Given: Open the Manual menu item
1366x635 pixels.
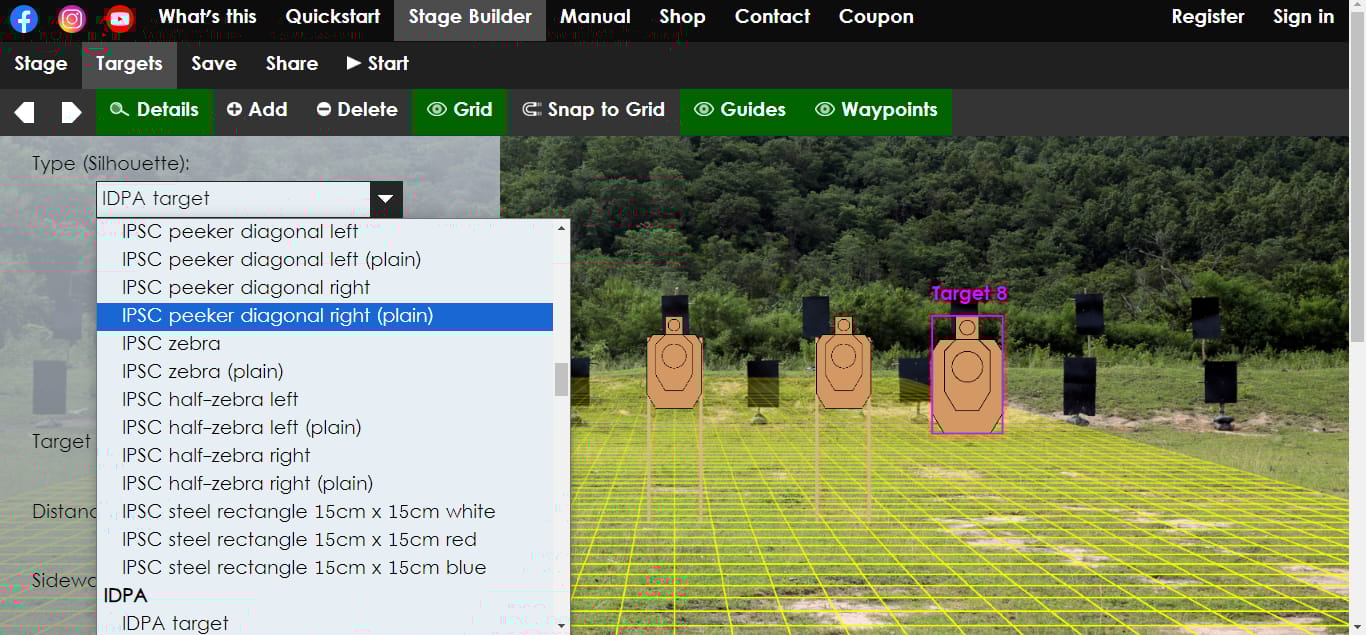Looking at the screenshot, I should (595, 17).
